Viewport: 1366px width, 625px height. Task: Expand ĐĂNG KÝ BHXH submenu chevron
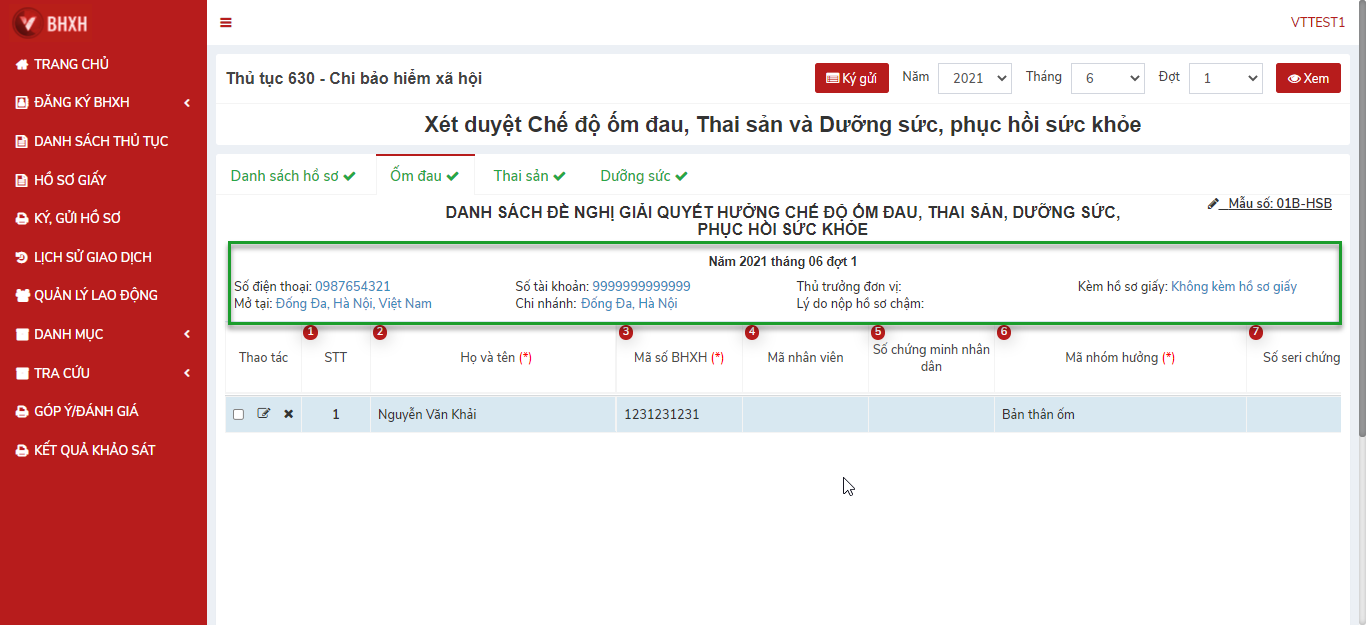click(x=187, y=103)
